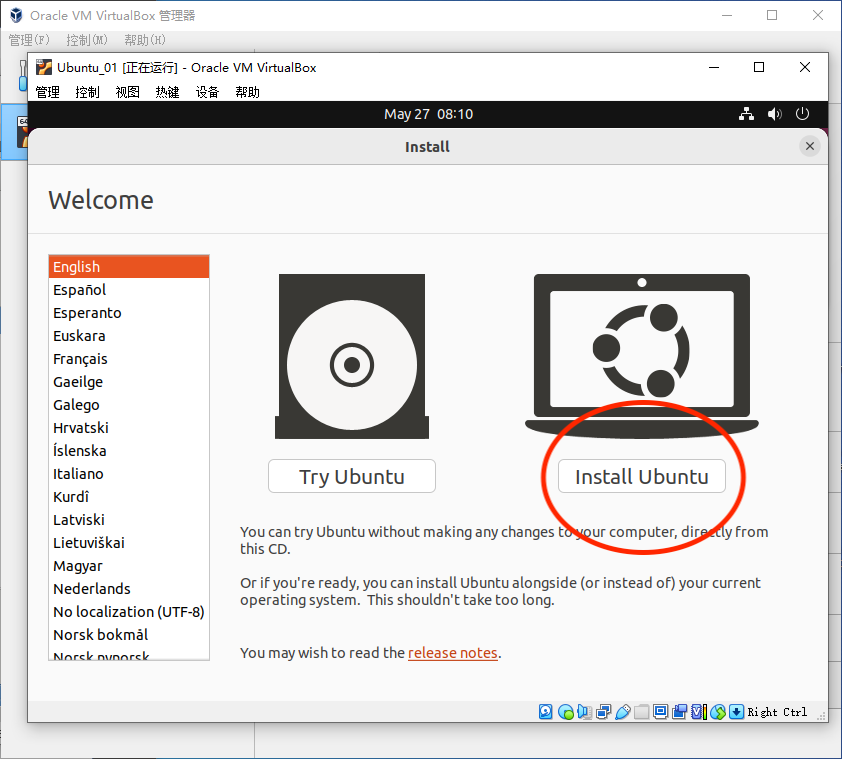The height and width of the screenshot is (759, 842).
Task: Click the Right Ctrl host key label
Action: point(777,712)
